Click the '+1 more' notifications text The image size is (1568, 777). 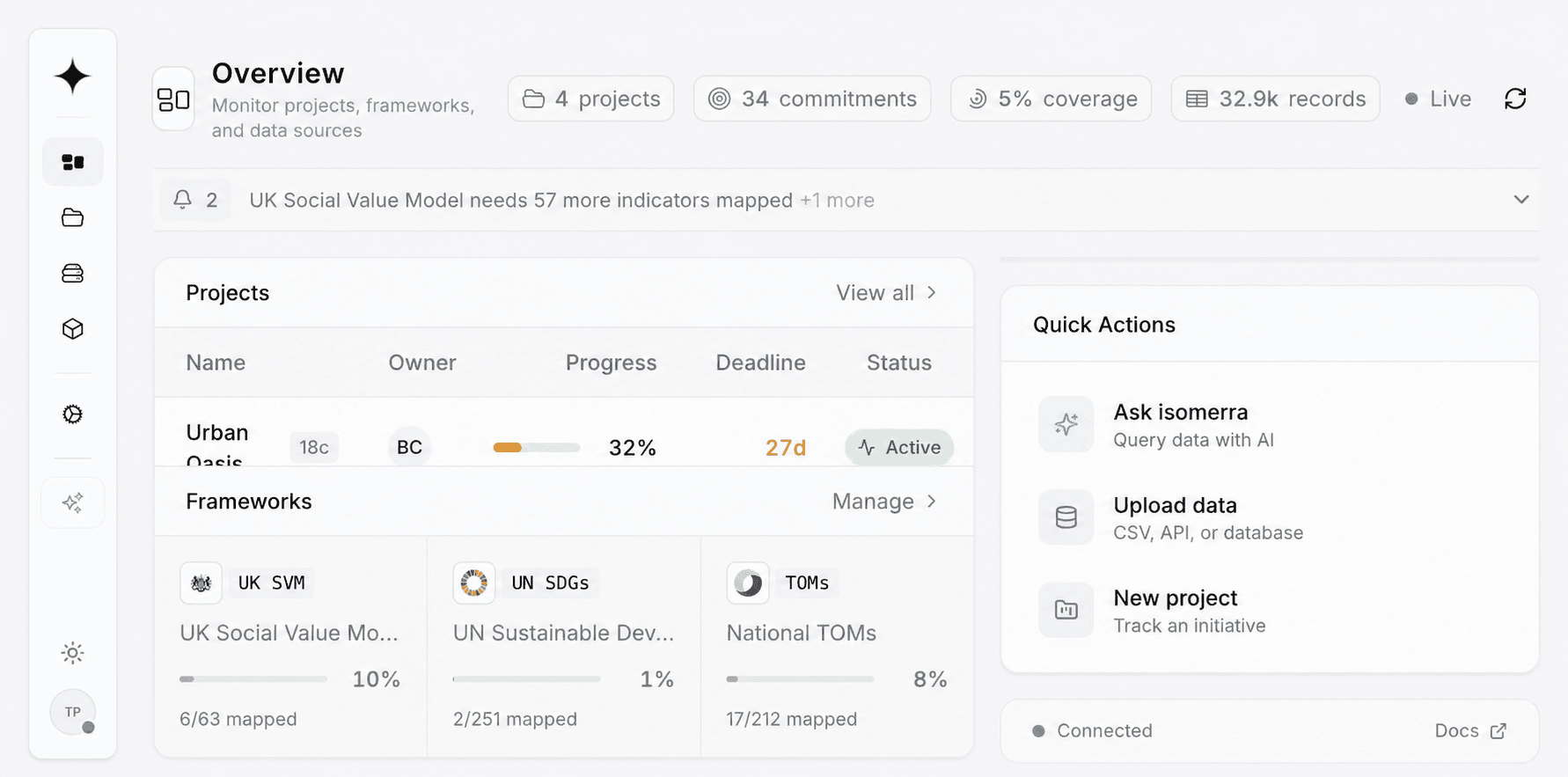pos(837,201)
